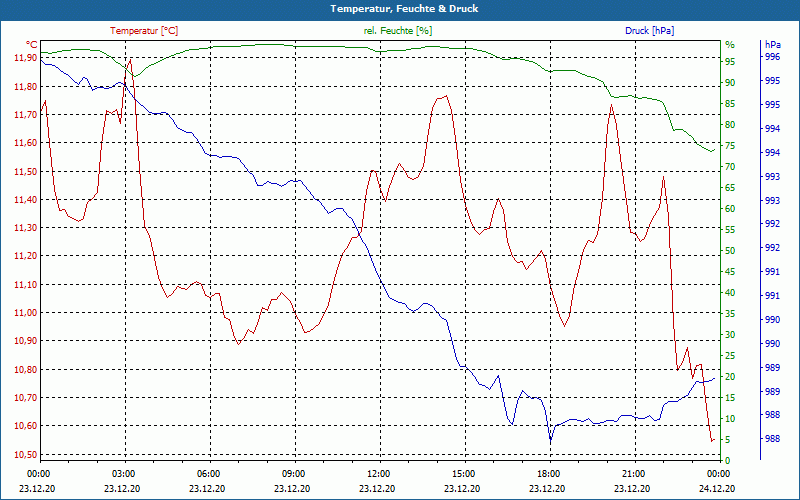Click the green 20 humidity axis value
800x500 pixels.
click(730, 377)
